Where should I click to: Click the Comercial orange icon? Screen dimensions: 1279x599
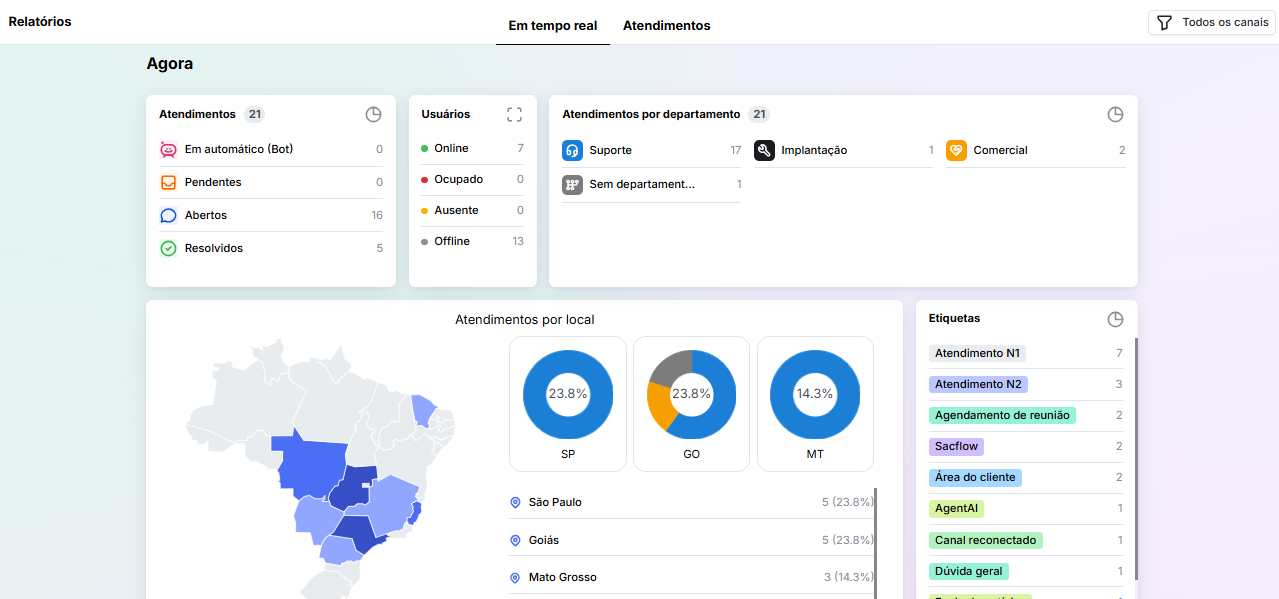(x=956, y=151)
